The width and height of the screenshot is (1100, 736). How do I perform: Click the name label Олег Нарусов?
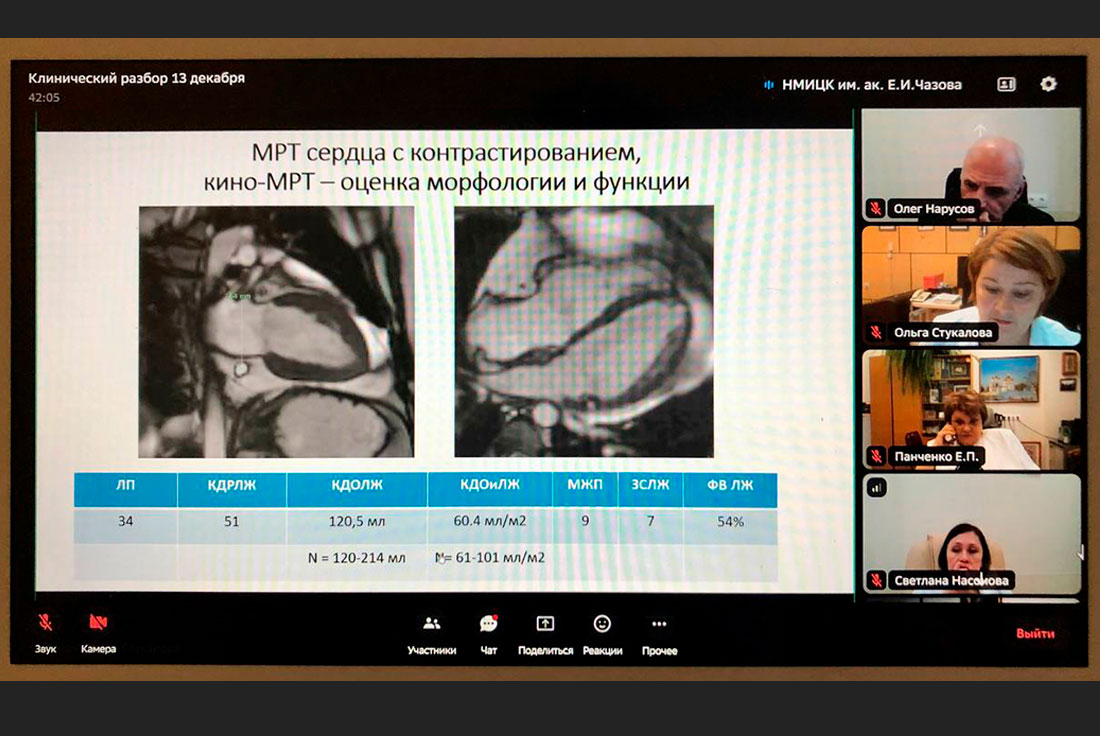934,208
